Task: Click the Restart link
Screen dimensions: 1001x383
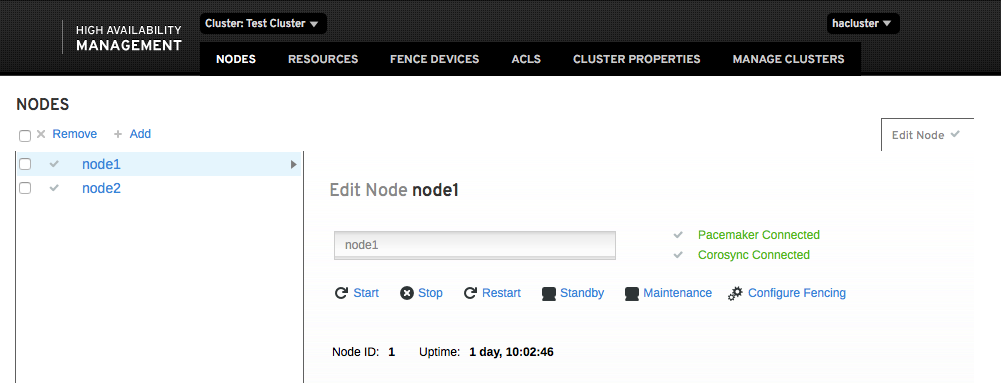Action: [x=501, y=293]
